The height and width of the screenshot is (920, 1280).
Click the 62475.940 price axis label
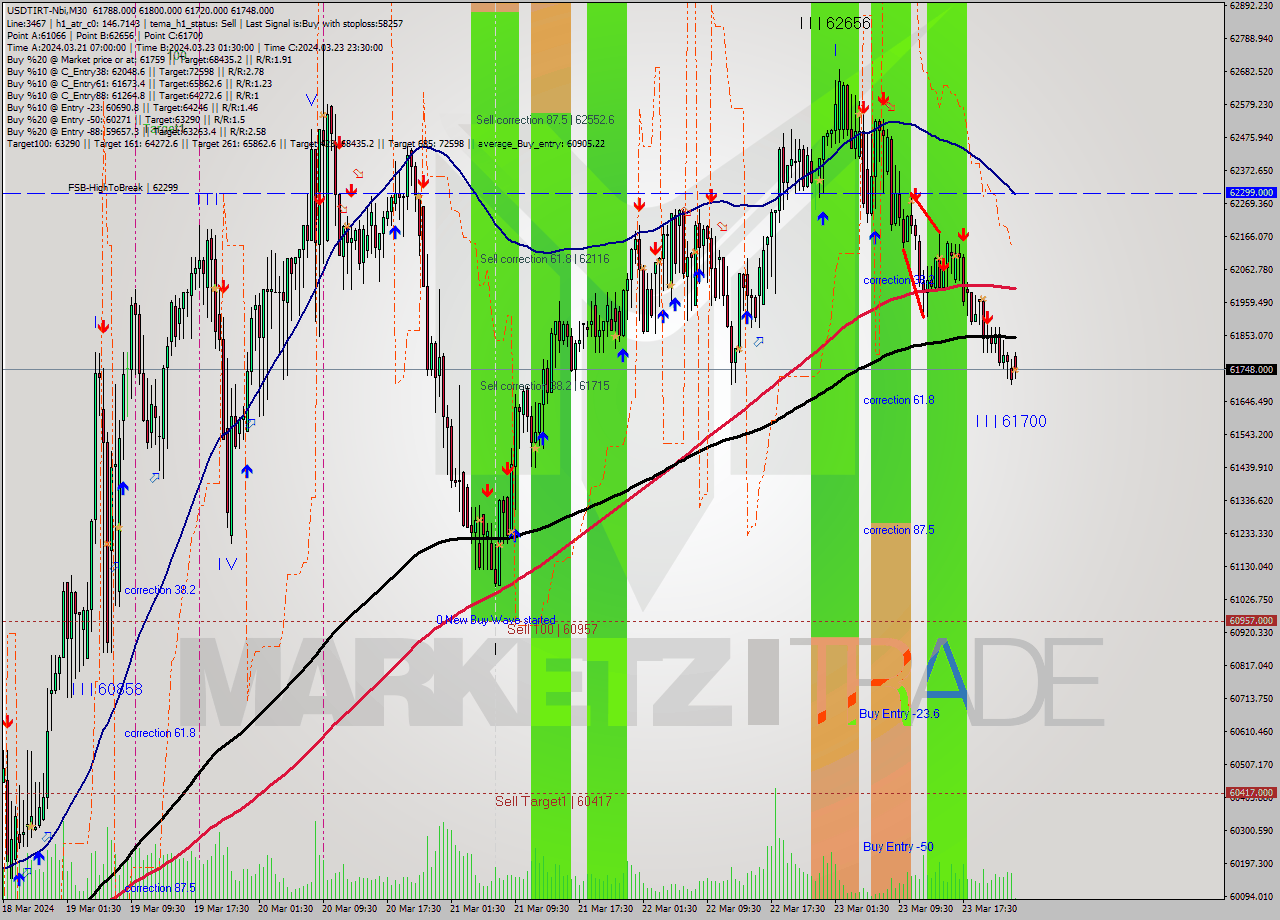(1251, 137)
